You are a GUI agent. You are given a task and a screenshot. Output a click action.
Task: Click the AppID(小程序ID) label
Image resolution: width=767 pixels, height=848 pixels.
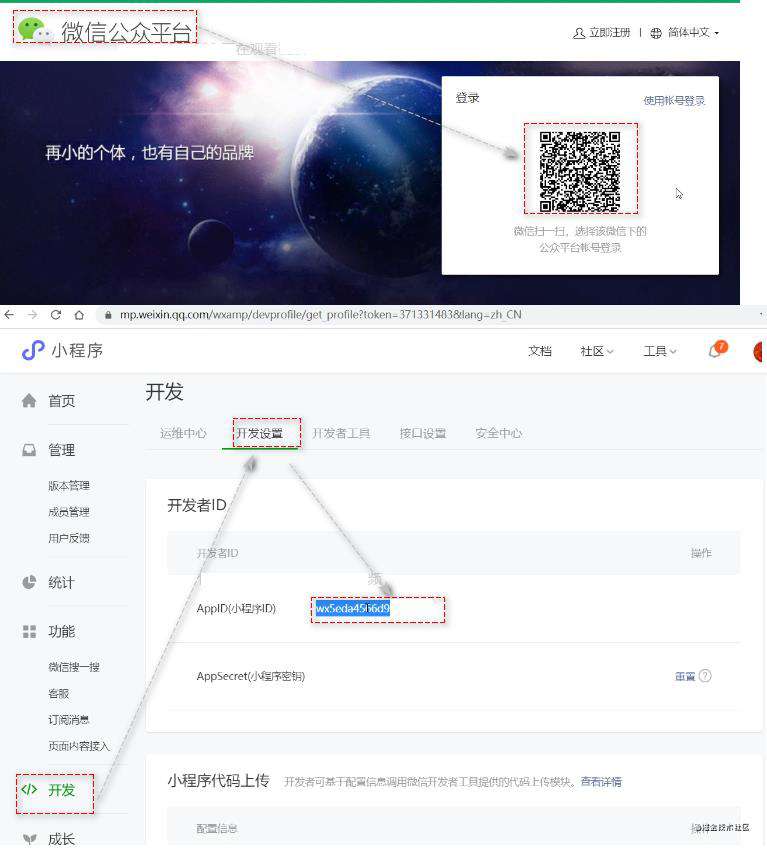point(236,608)
